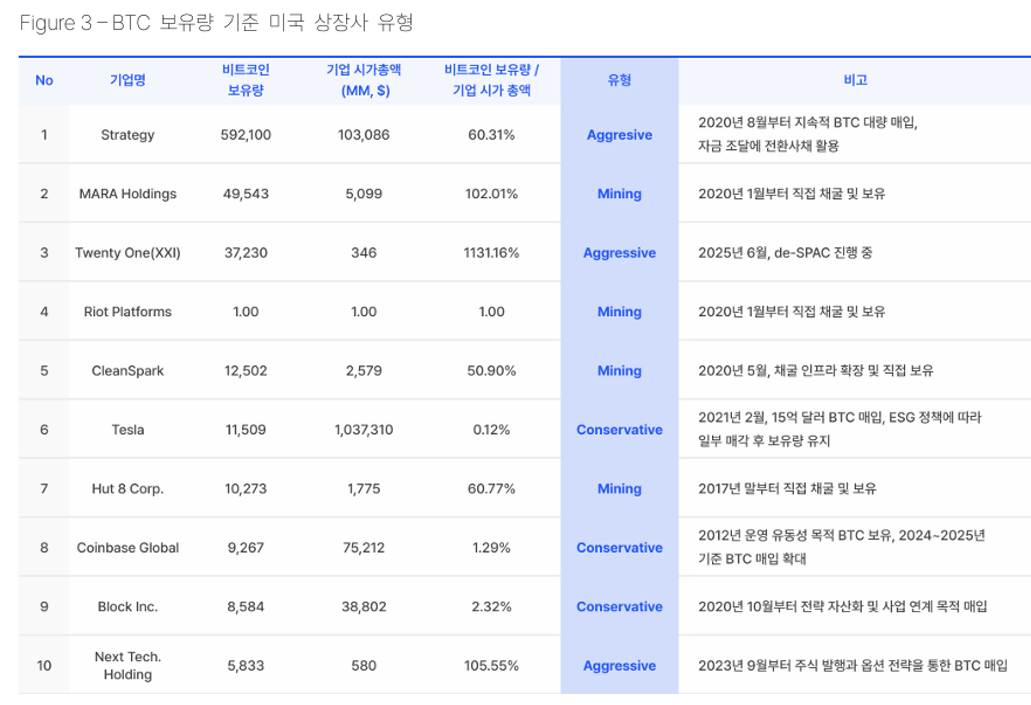Select the Block Inc. company cell
Image resolution: width=1031 pixels, height=705 pixels.
point(127,607)
